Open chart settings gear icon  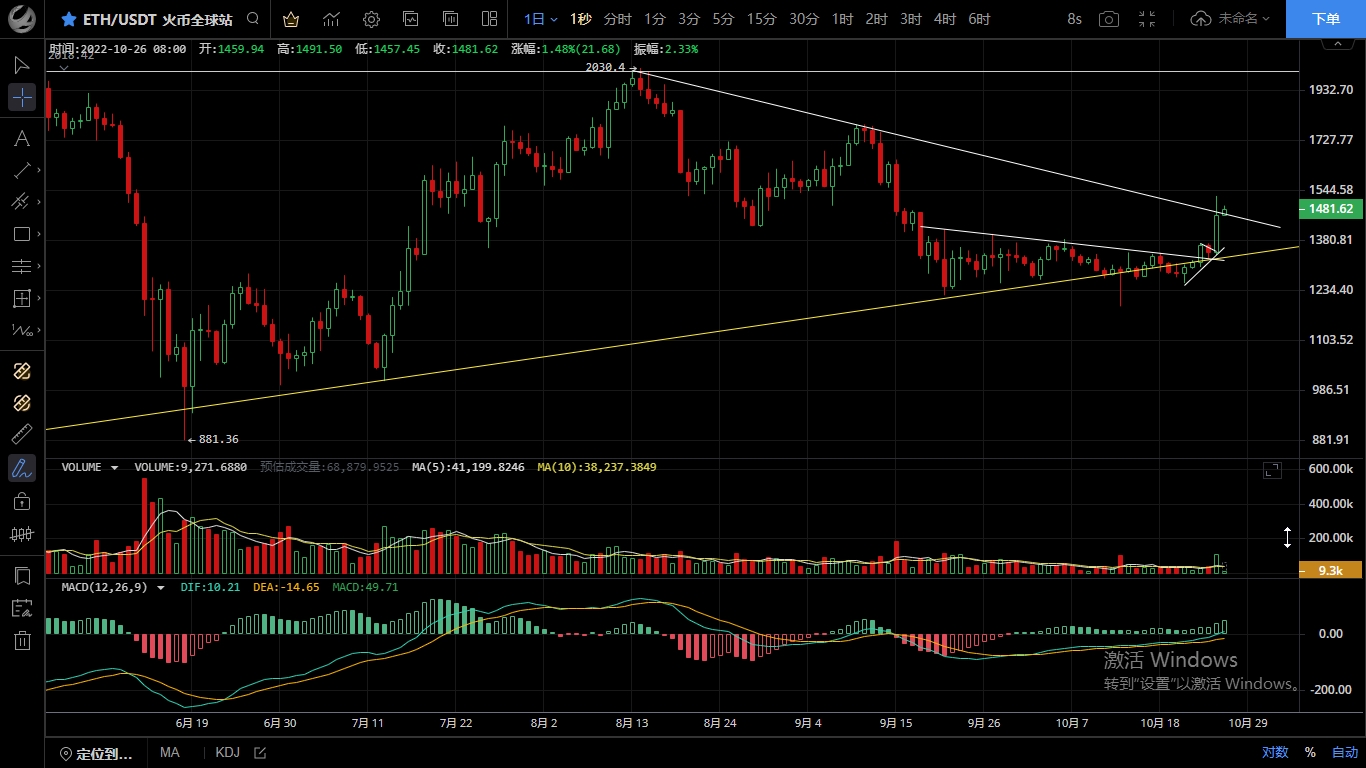371,19
